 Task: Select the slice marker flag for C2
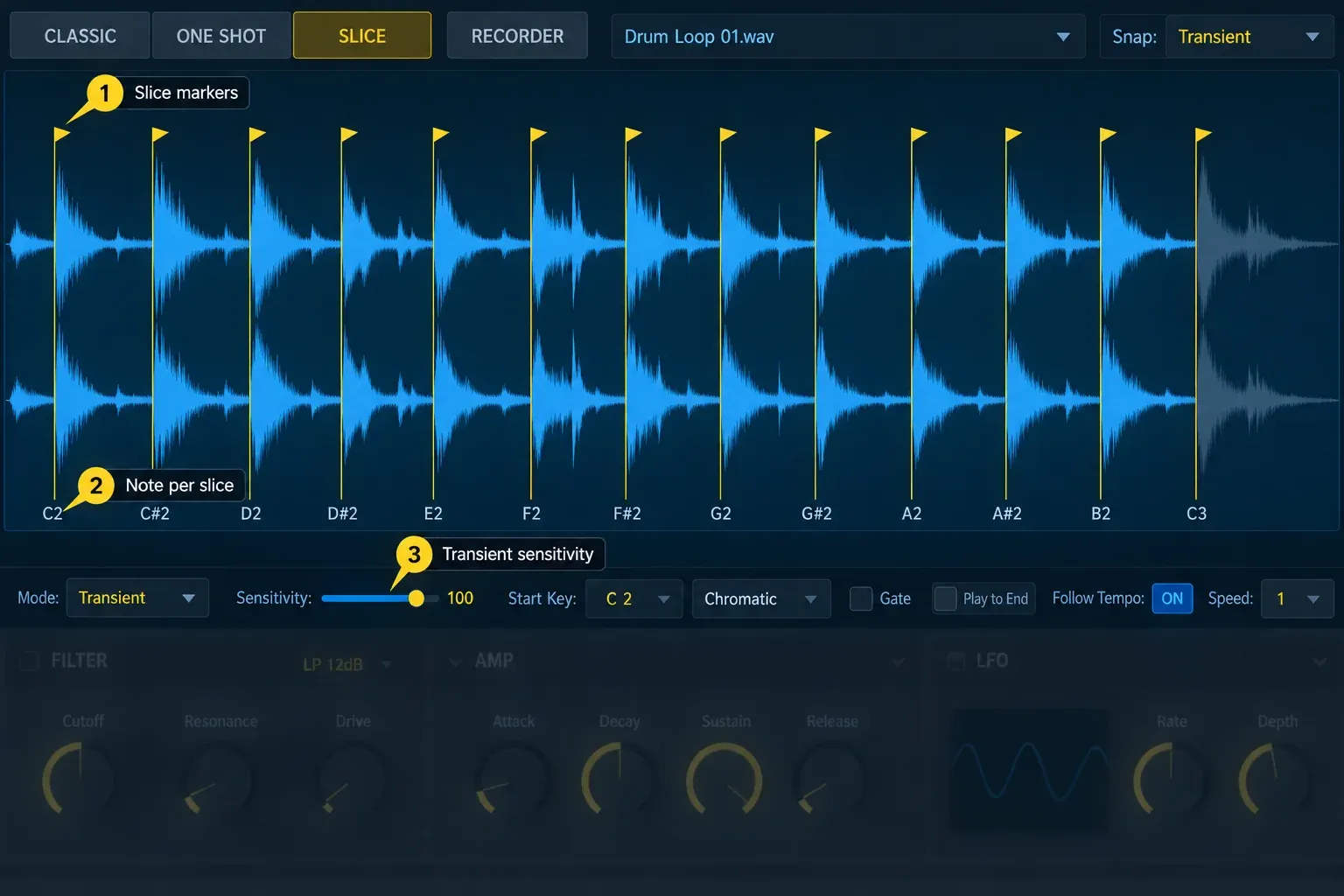coord(62,134)
